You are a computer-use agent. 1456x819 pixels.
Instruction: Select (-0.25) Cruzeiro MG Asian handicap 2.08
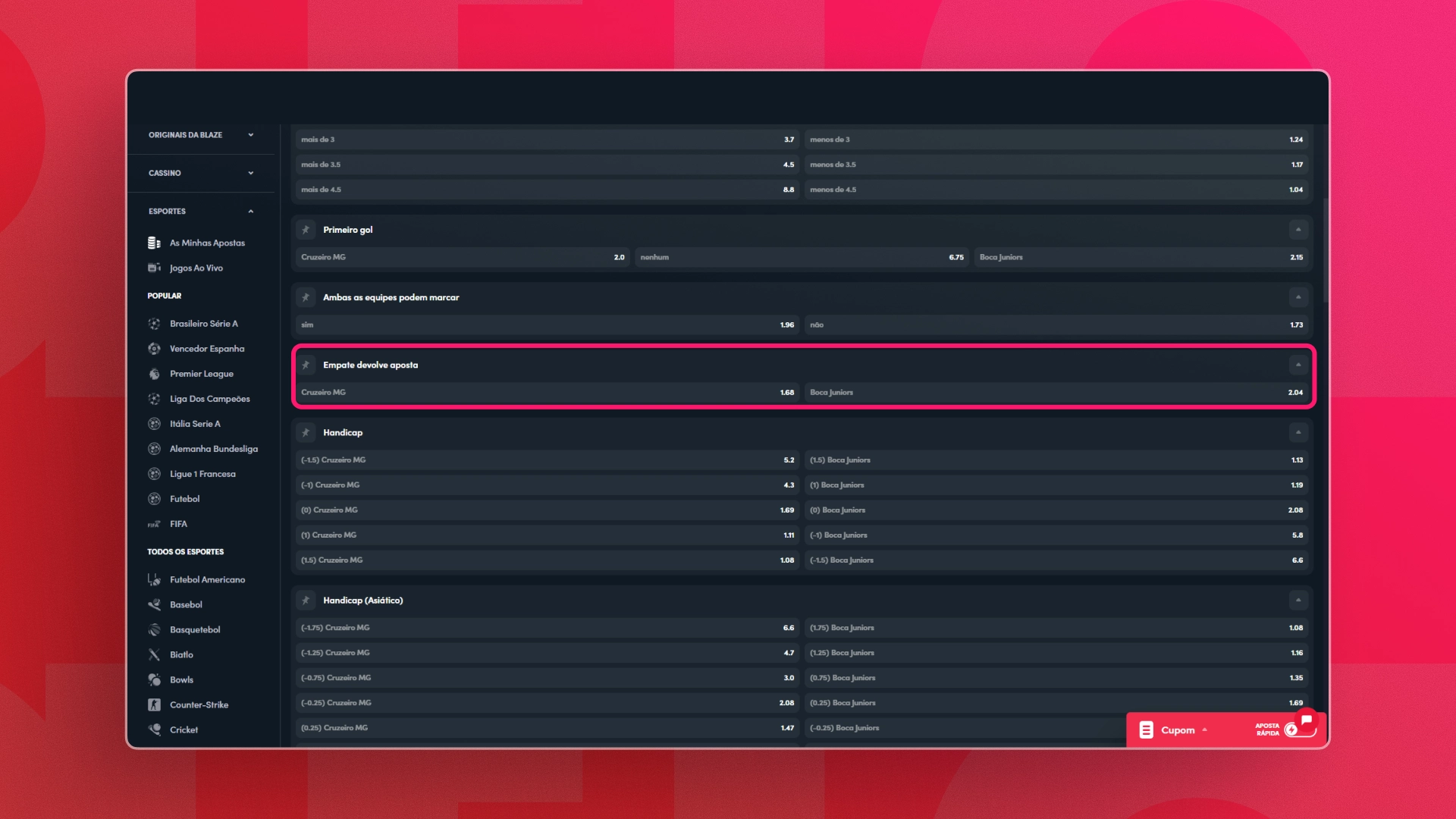[x=548, y=702]
